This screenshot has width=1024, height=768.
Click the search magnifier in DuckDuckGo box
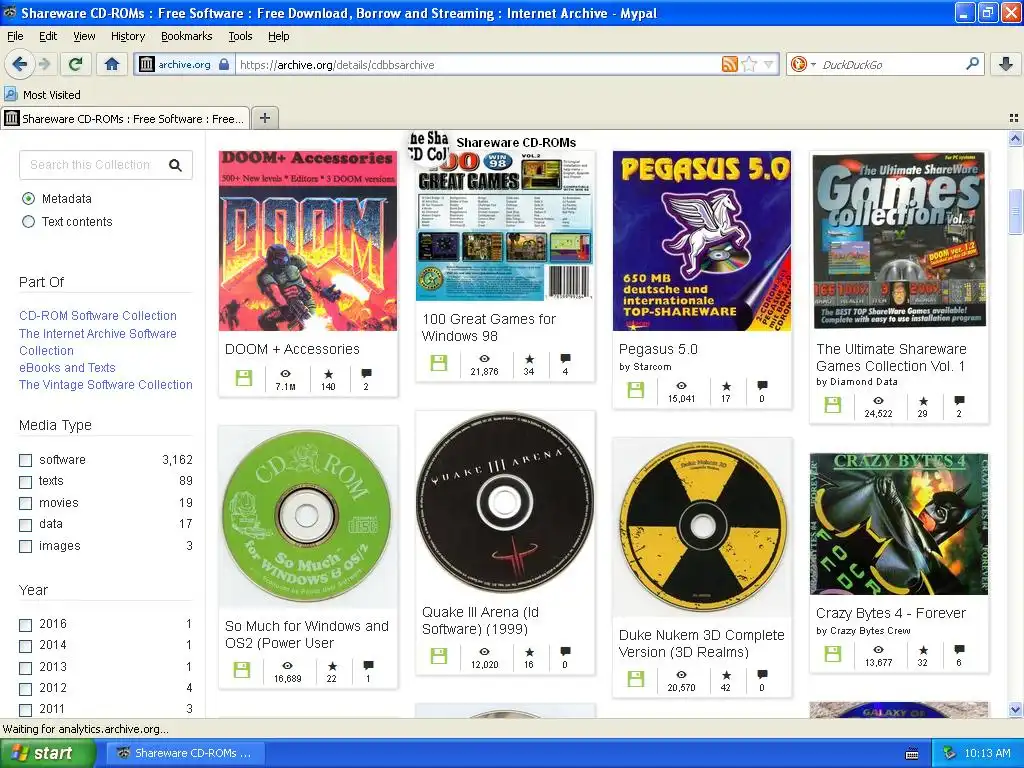click(x=972, y=64)
